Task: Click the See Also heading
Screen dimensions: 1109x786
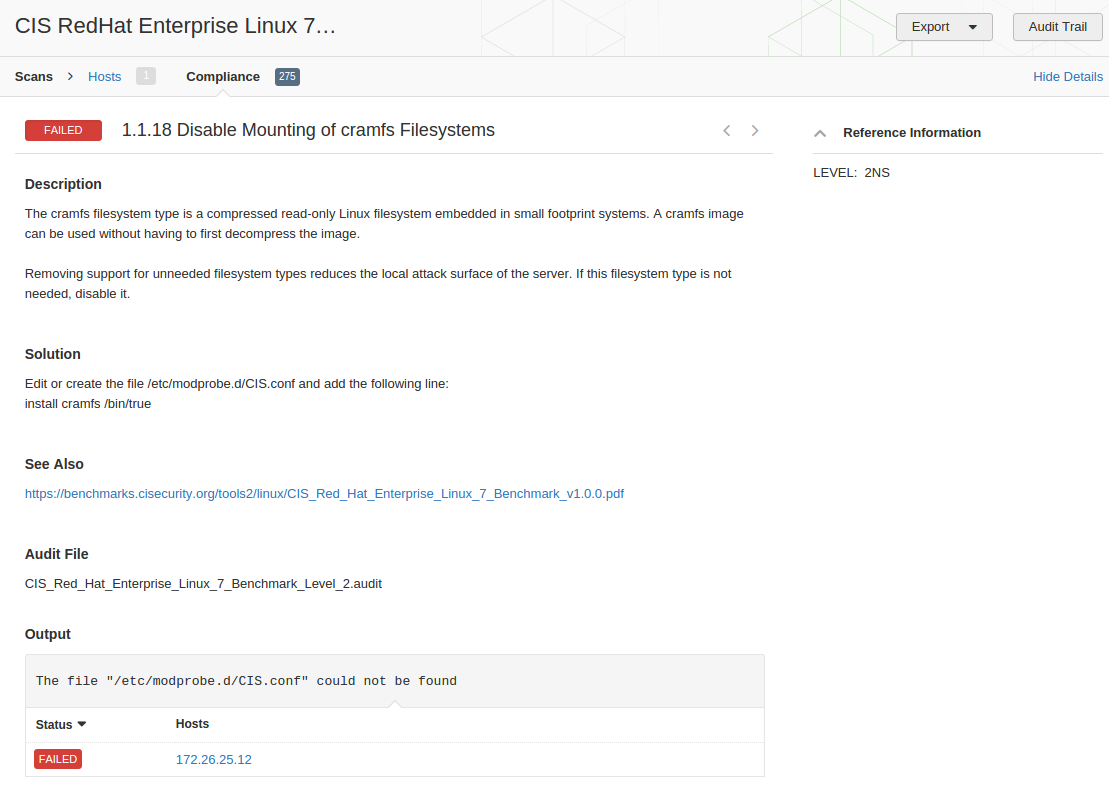Action: (x=54, y=464)
